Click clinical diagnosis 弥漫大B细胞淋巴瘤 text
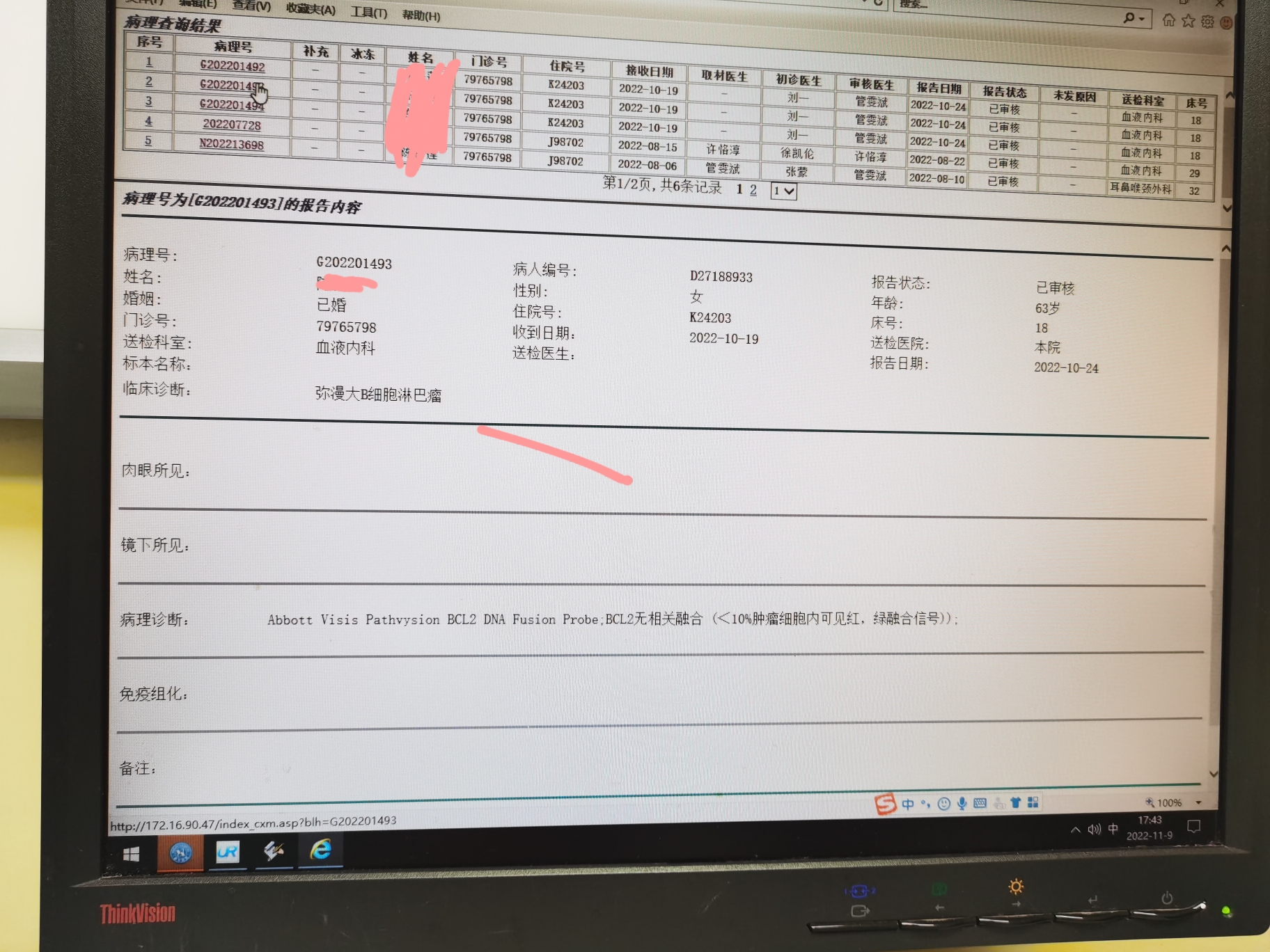 pyautogui.click(x=378, y=395)
